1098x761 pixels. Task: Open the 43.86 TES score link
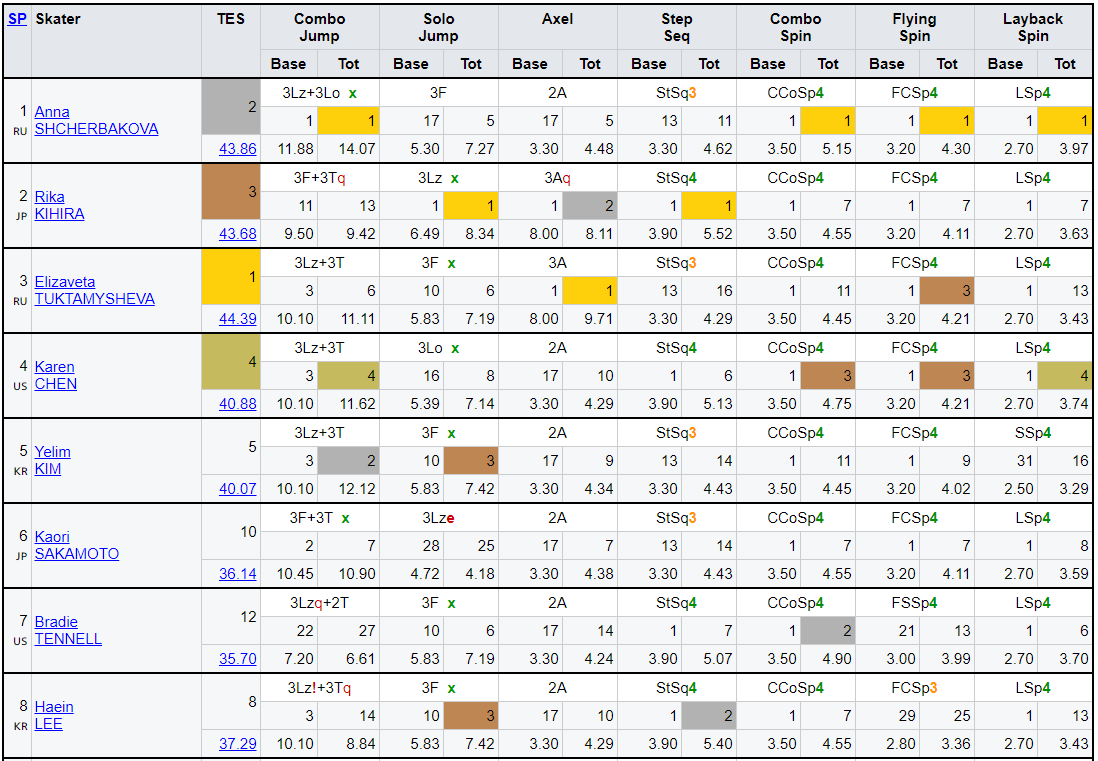tap(238, 149)
